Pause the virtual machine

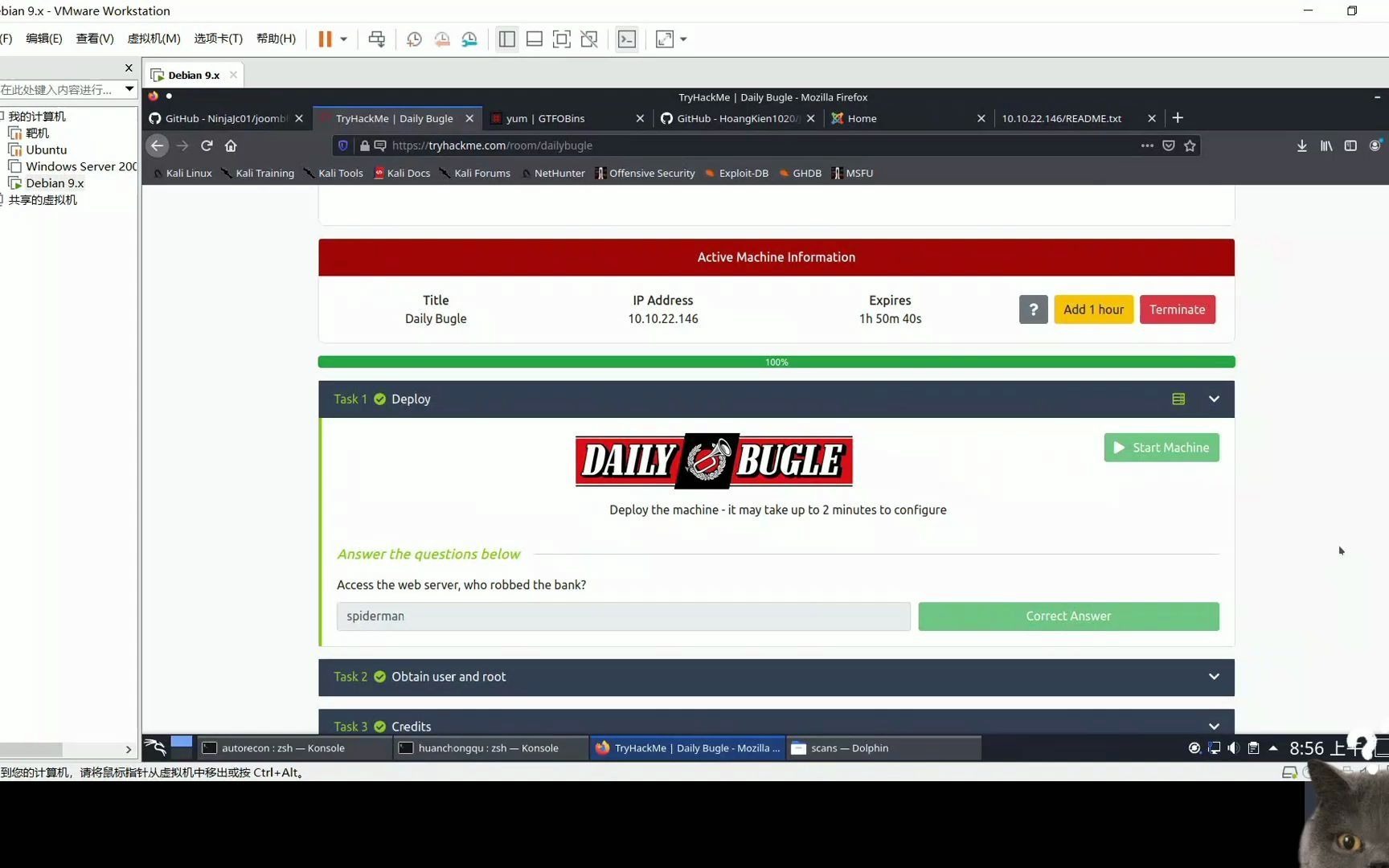tap(325, 39)
